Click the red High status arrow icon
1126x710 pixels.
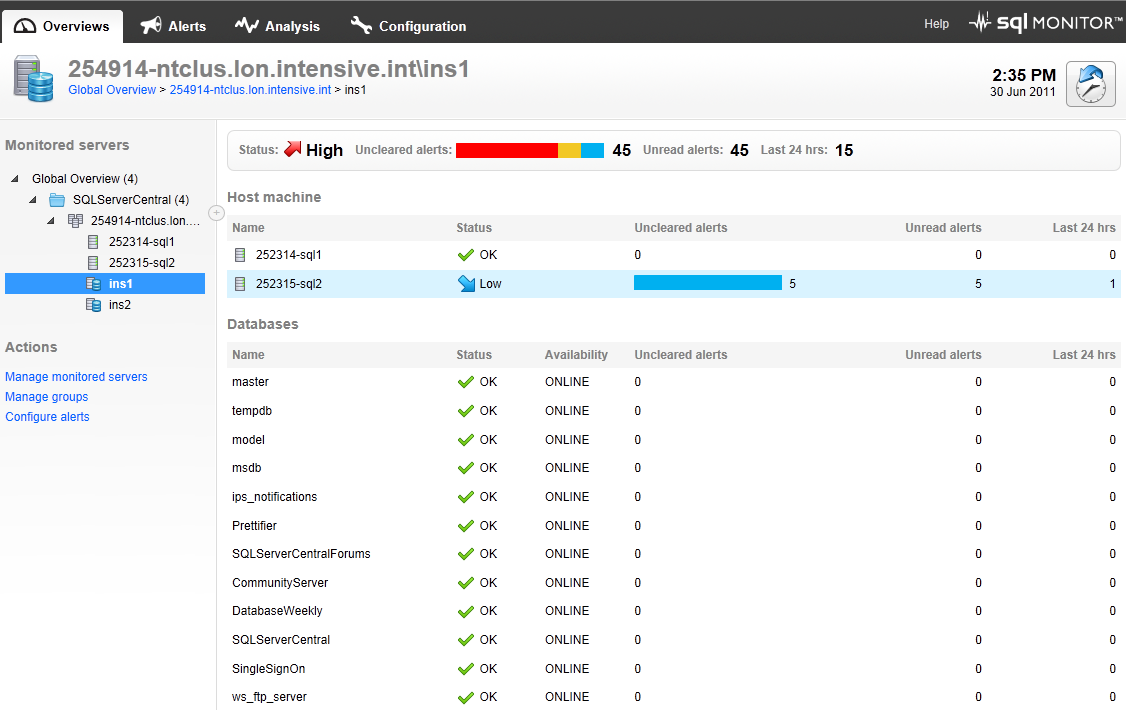[x=292, y=150]
